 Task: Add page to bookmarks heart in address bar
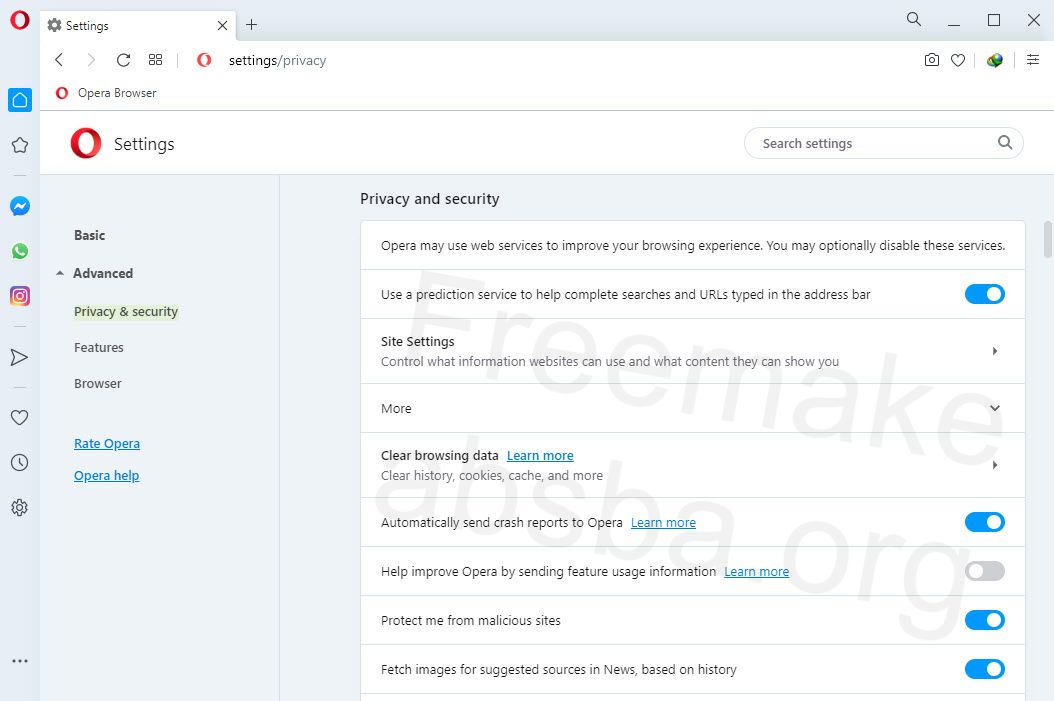(958, 60)
